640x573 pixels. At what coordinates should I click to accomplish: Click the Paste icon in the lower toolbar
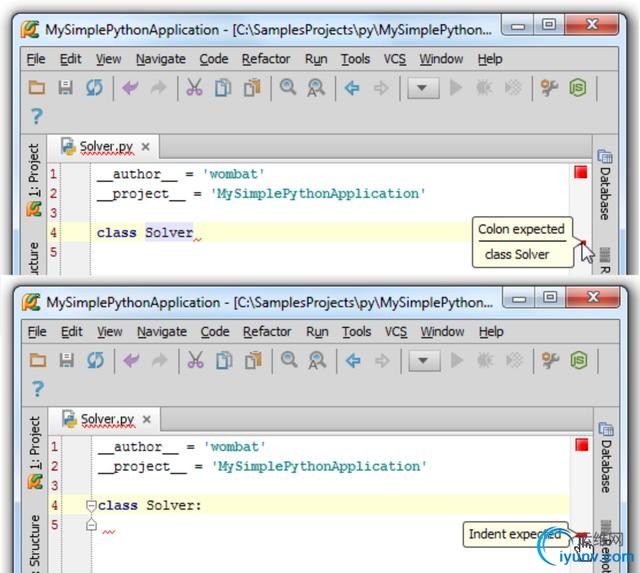coord(253,360)
